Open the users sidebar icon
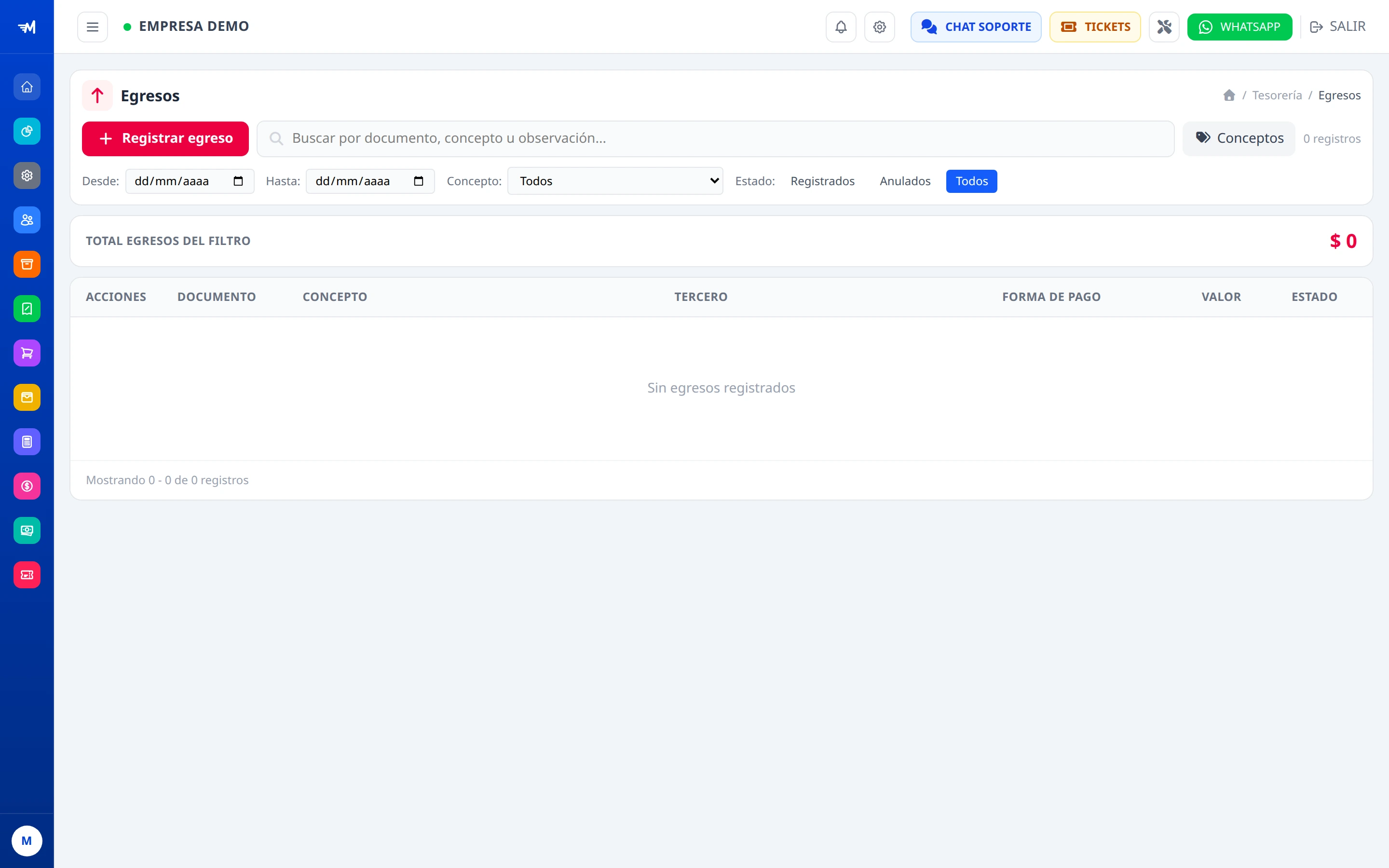 tap(27, 220)
